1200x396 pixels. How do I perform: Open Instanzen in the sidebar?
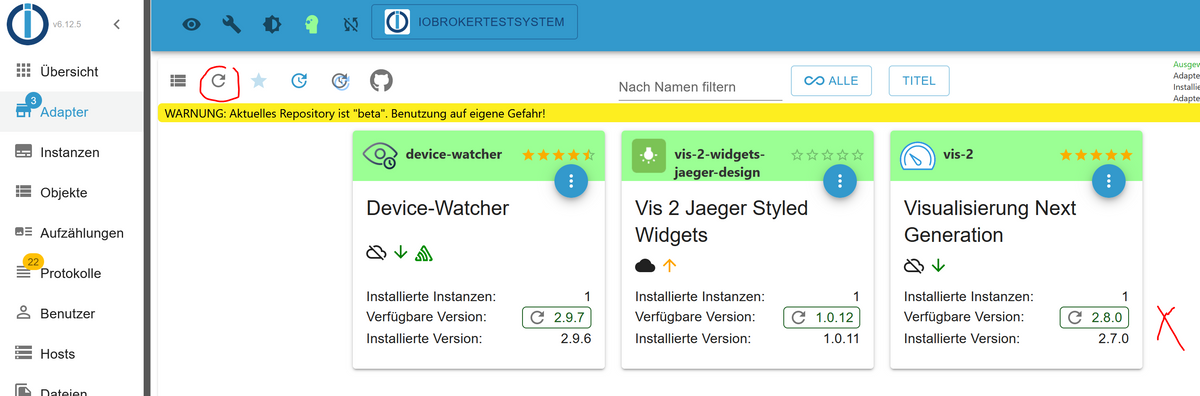click(x=72, y=152)
